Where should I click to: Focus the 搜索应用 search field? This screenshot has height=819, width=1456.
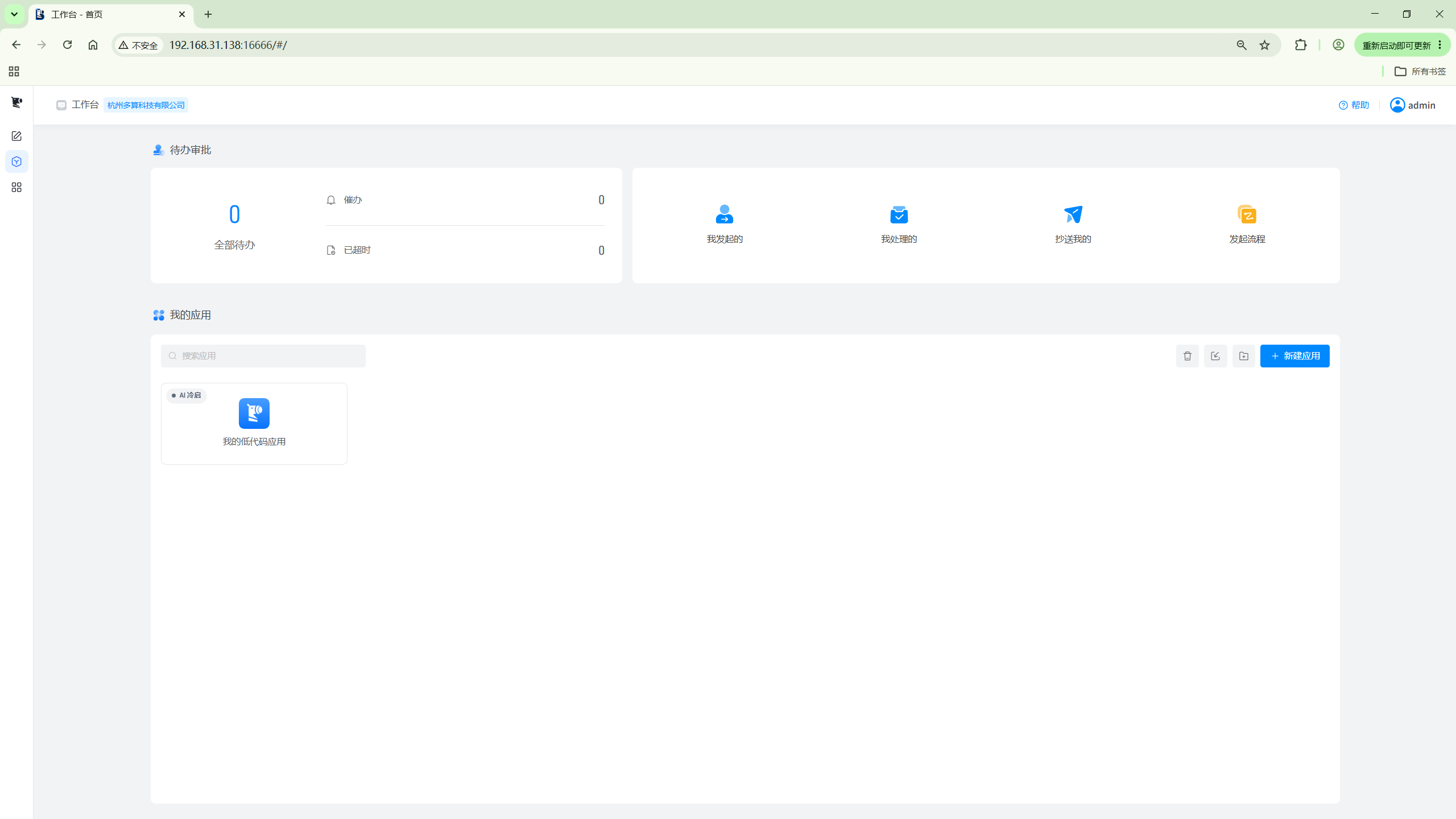pyautogui.click(x=263, y=356)
